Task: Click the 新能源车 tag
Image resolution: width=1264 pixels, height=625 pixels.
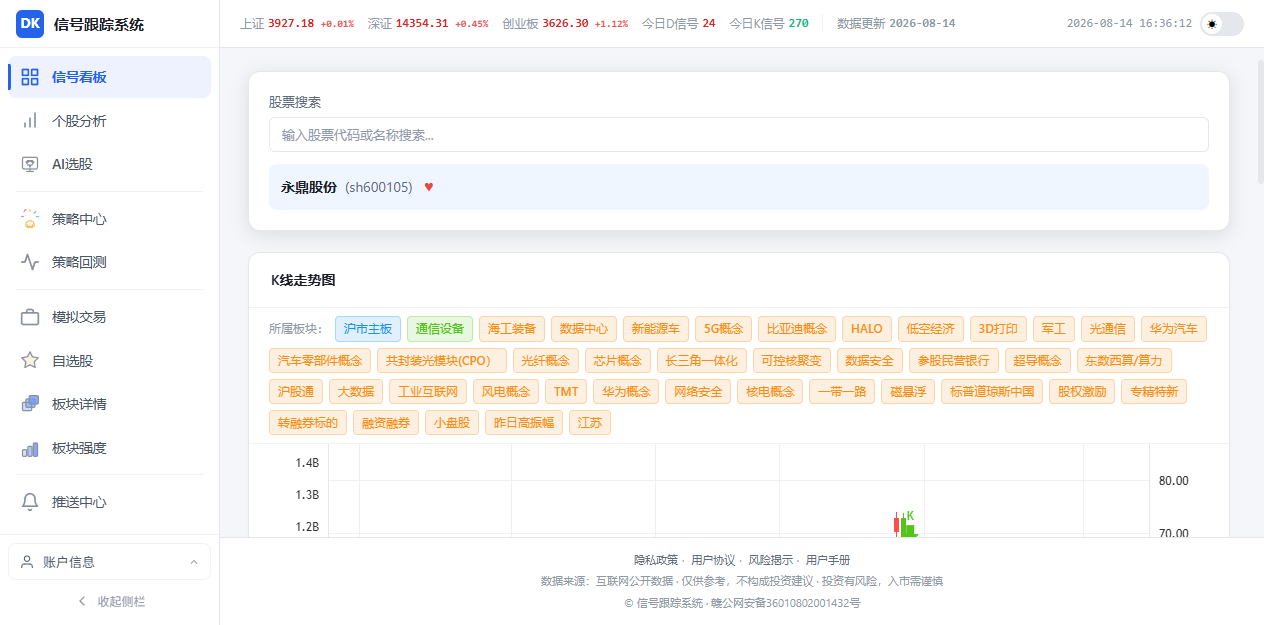Action: pyautogui.click(x=656, y=328)
